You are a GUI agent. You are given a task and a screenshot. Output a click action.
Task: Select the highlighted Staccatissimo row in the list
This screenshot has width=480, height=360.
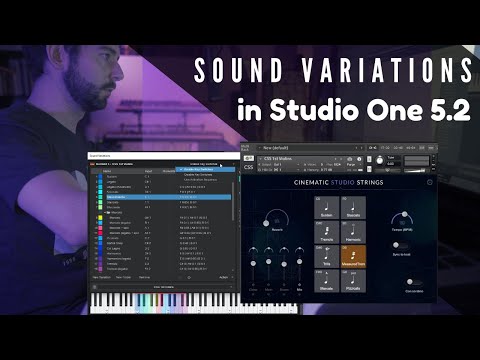point(168,197)
